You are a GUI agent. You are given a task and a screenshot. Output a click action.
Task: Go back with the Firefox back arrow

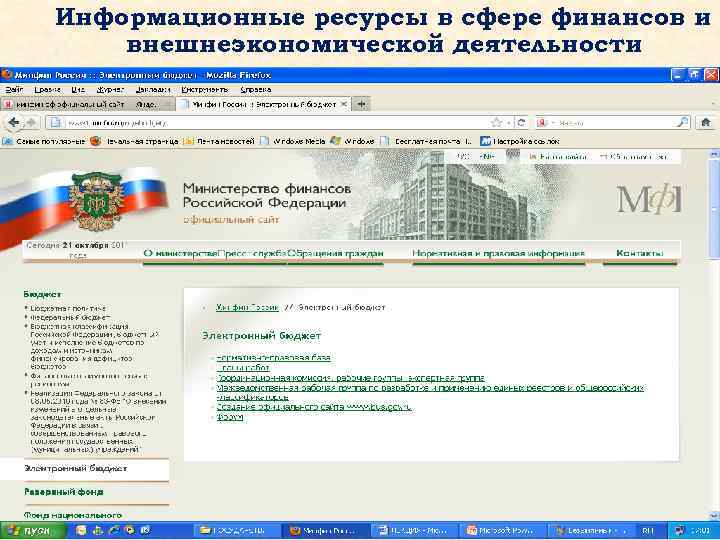[x=14, y=123]
